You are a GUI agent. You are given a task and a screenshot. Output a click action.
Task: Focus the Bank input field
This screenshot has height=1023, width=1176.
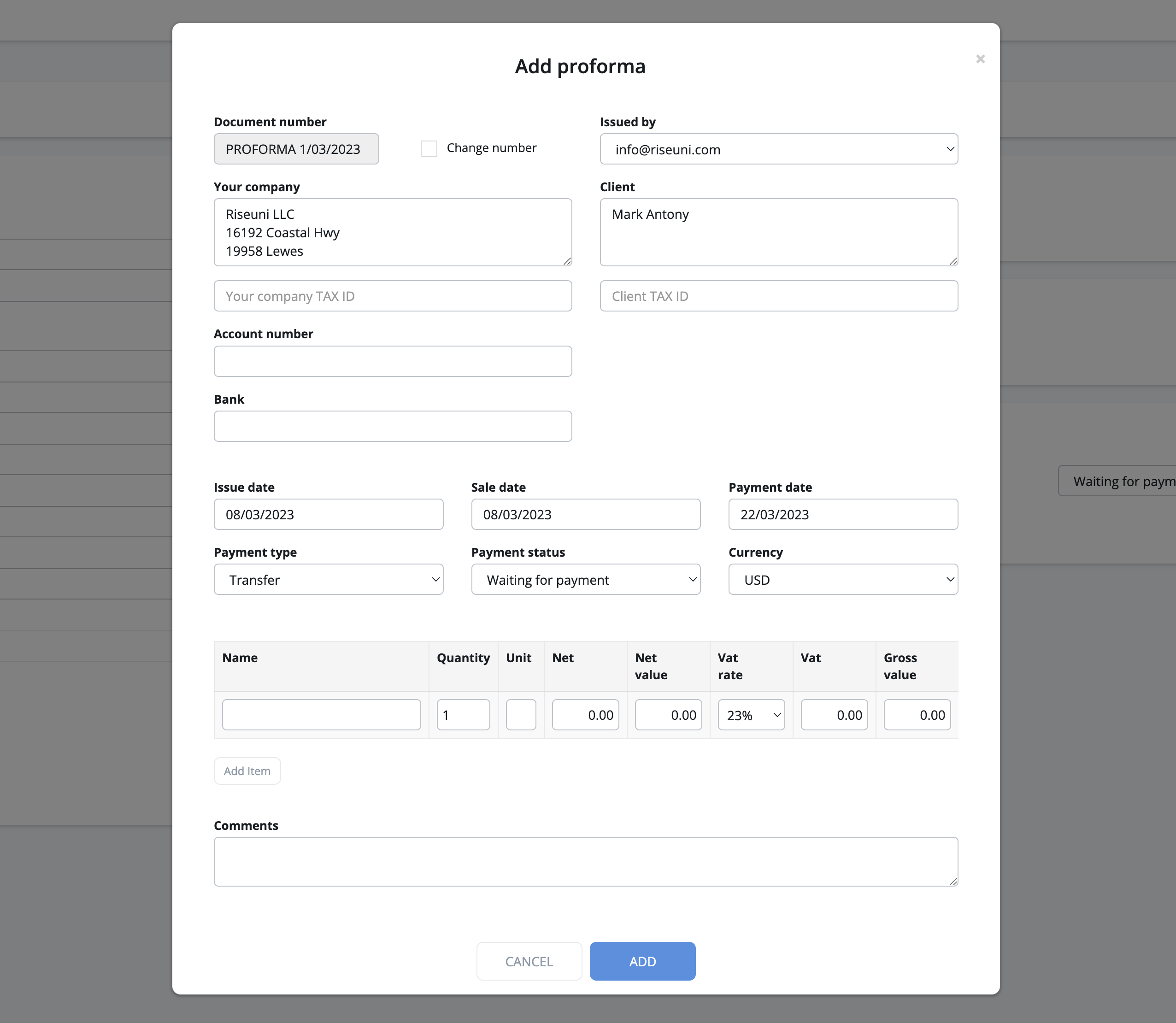pyautogui.click(x=392, y=426)
